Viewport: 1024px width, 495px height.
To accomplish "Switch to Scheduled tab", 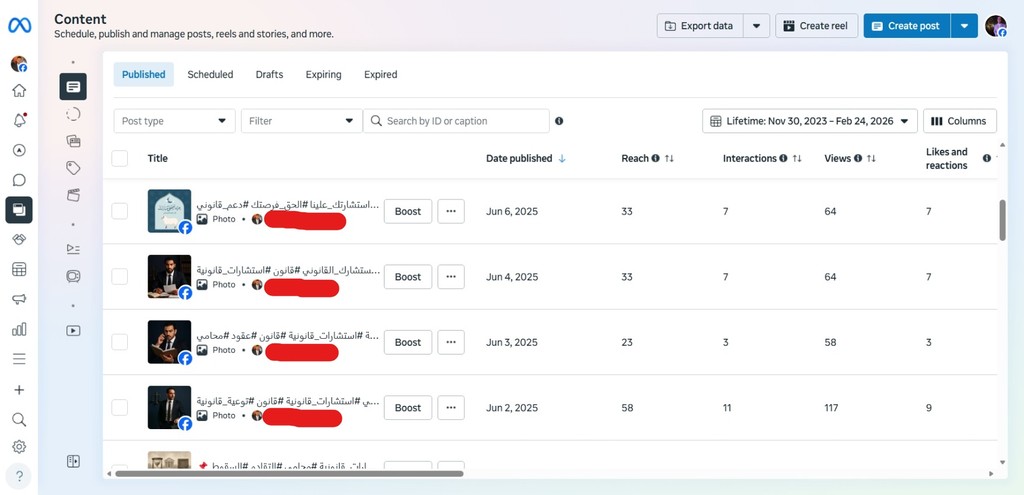I will click(210, 74).
